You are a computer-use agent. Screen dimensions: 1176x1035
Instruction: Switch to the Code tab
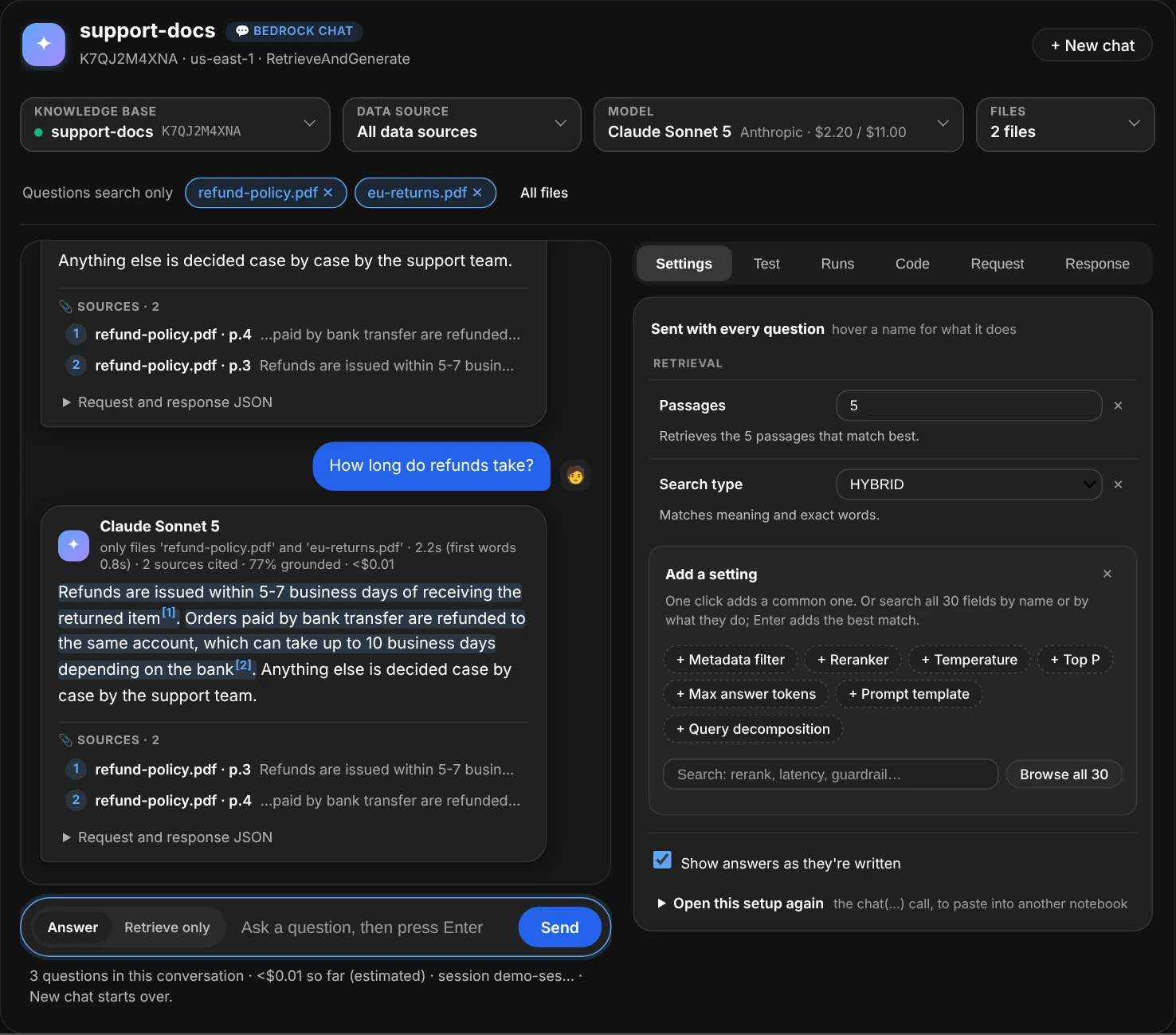912,264
